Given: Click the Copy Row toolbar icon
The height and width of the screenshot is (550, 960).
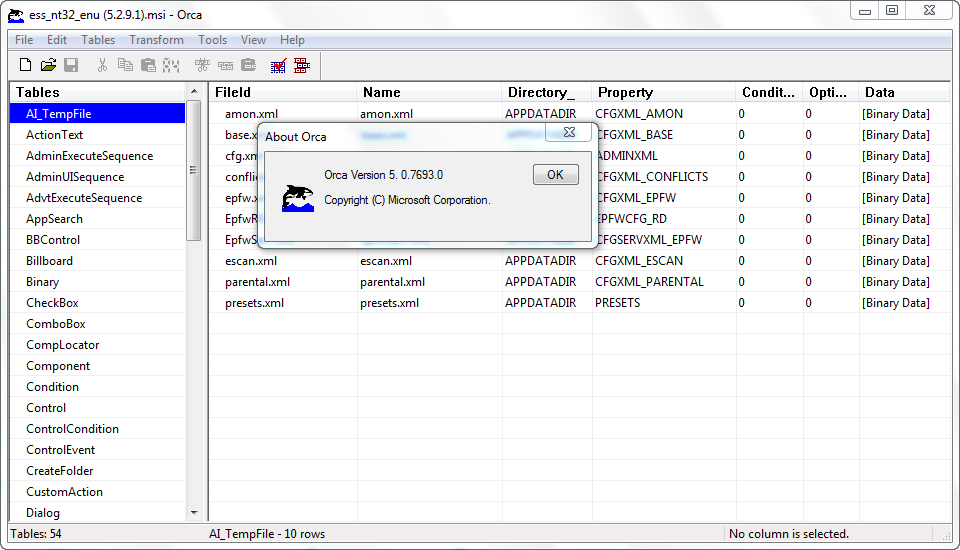Looking at the screenshot, I should tap(225, 65).
